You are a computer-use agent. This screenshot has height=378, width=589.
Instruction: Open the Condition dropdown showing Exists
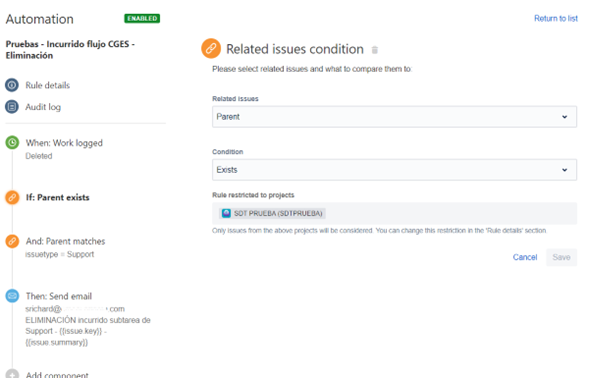pos(394,170)
